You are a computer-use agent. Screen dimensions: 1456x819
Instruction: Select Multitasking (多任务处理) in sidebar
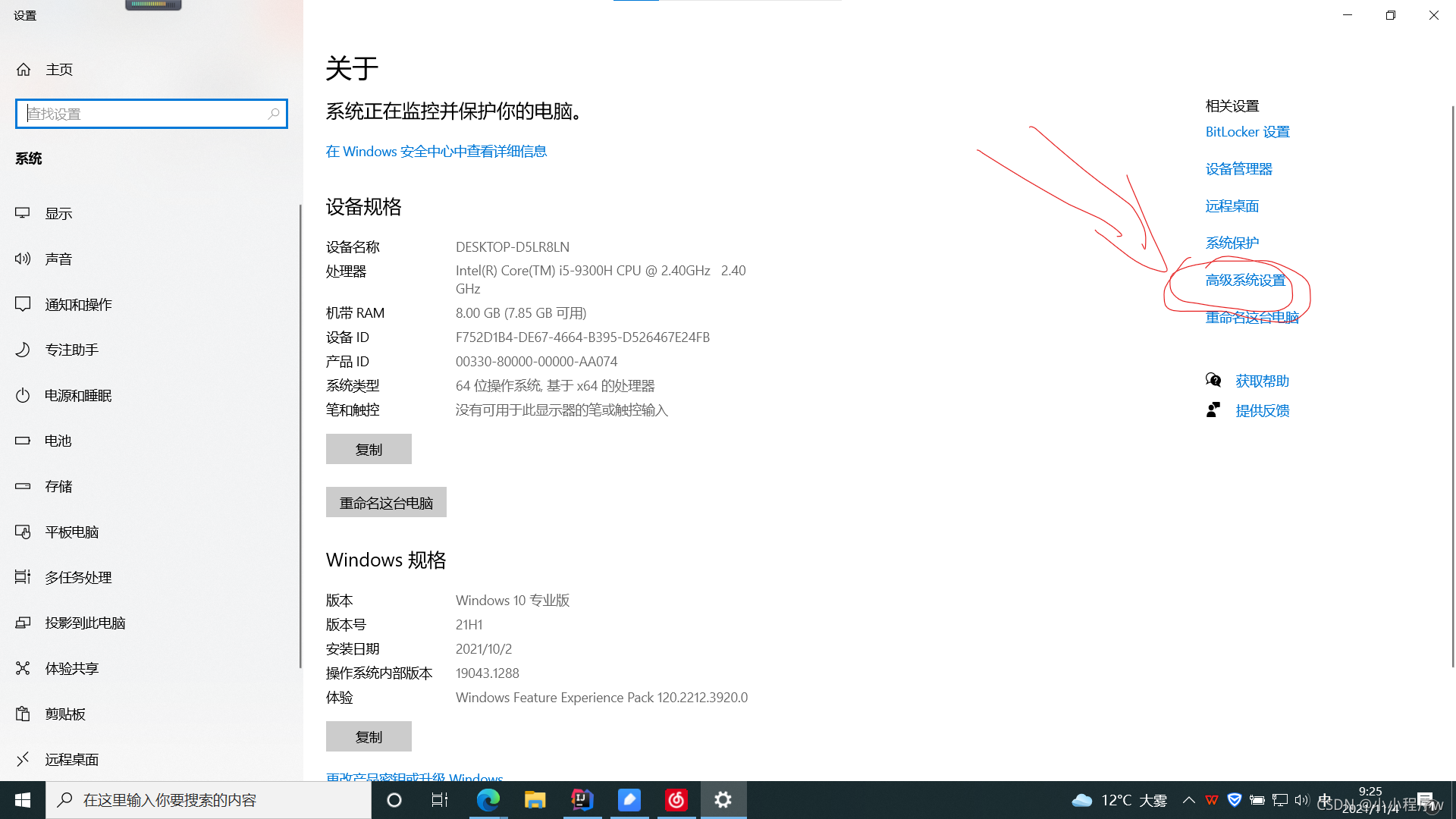point(77,578)
